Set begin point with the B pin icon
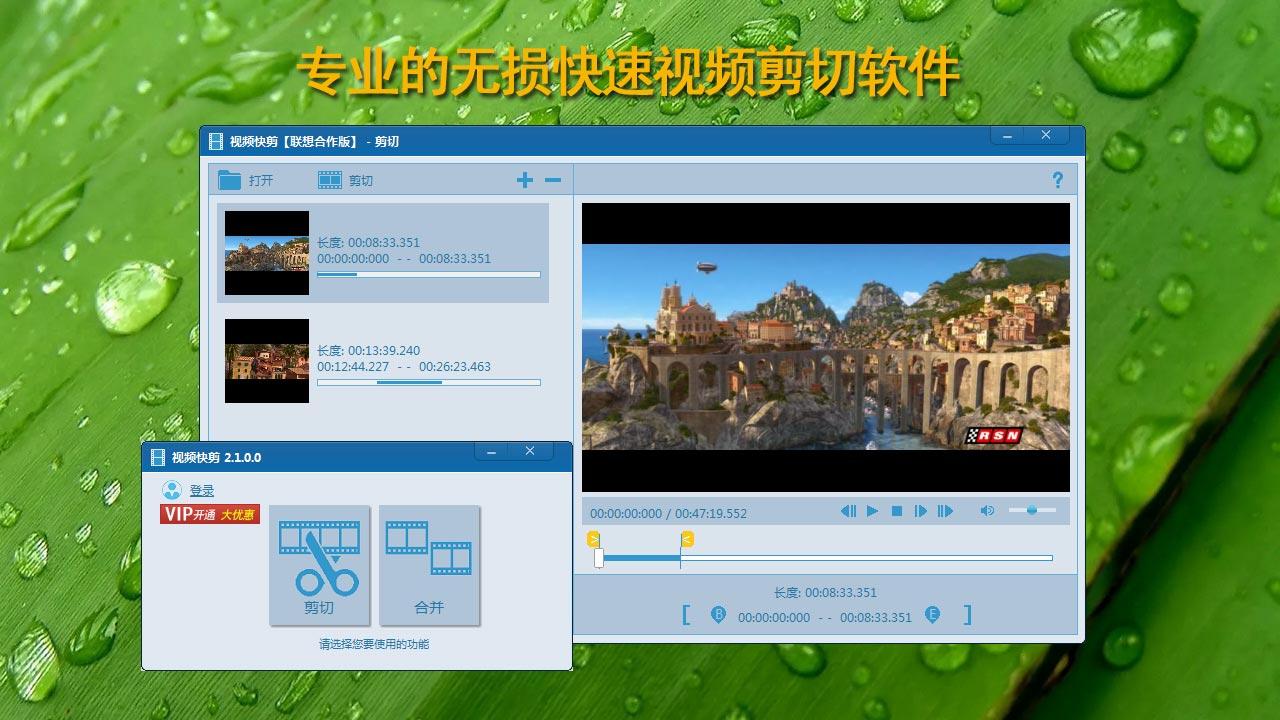This screenshot has width=1280, height=720. click(x=717, y=615)
